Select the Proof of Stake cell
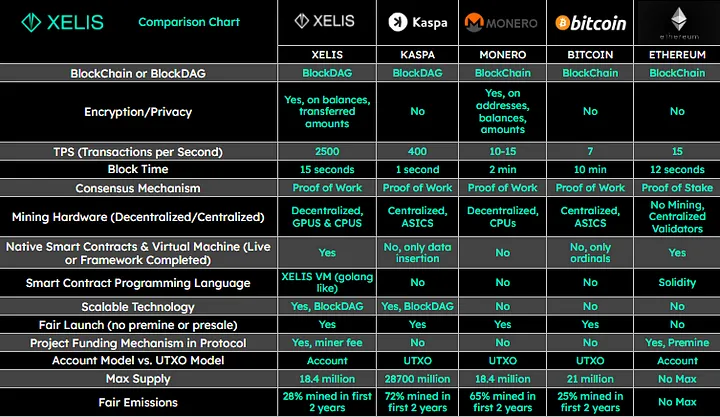The height and width of the screenshot is (417, 720). pos(677,188)
